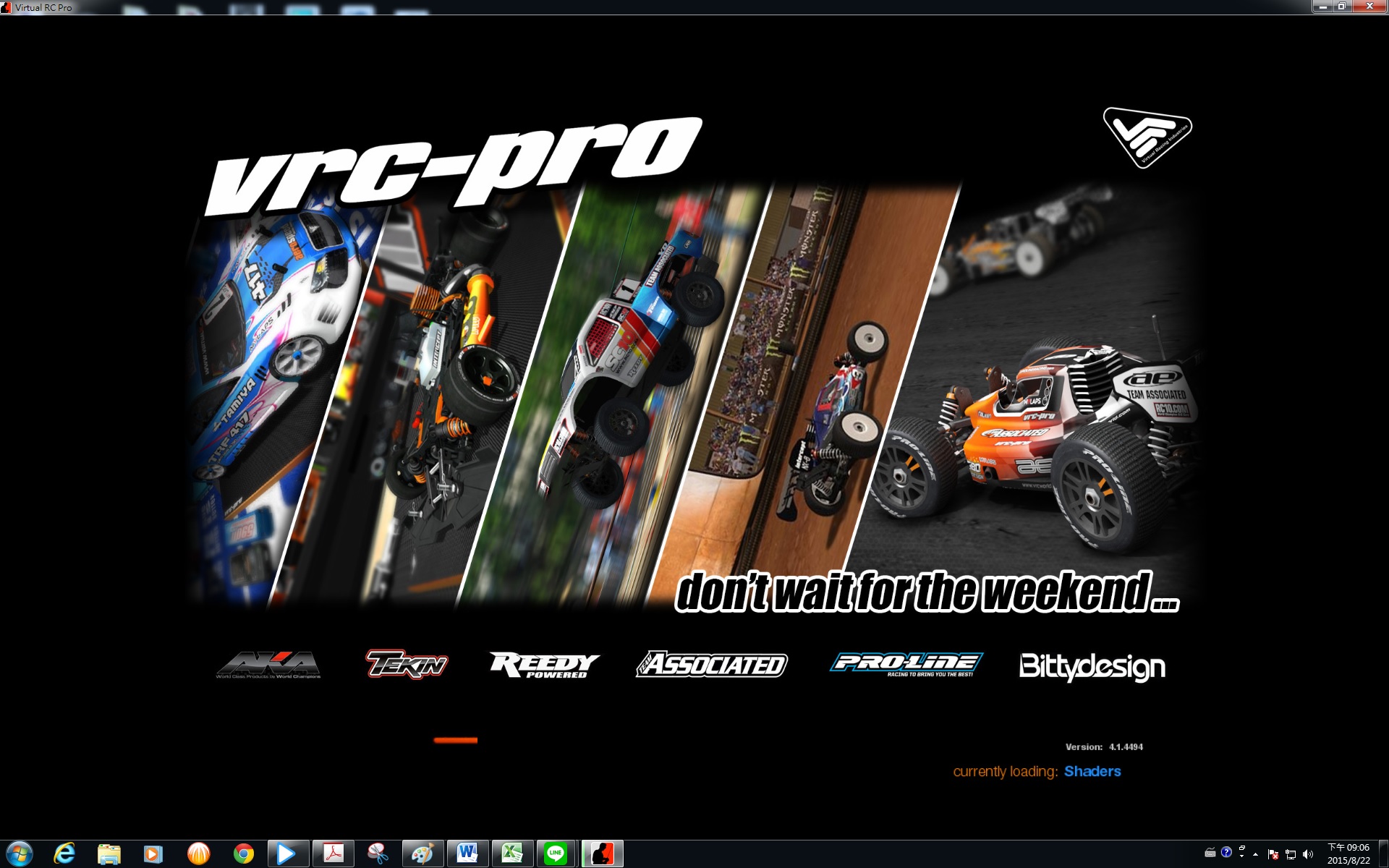Click the VRC-Pro taskbar button

[602, 854]
